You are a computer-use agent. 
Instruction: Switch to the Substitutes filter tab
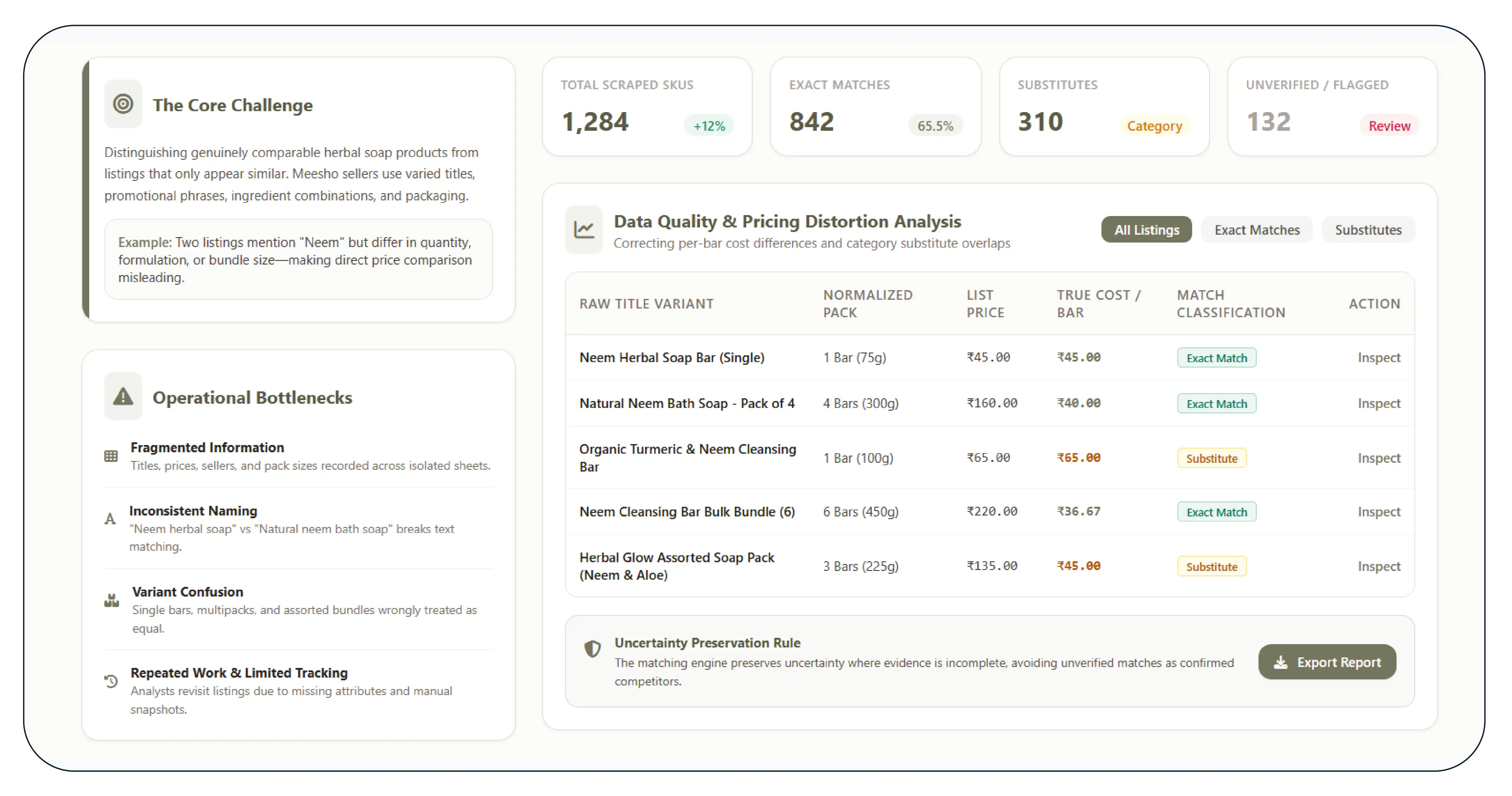pyautogui.click(x=1368, y=229)
